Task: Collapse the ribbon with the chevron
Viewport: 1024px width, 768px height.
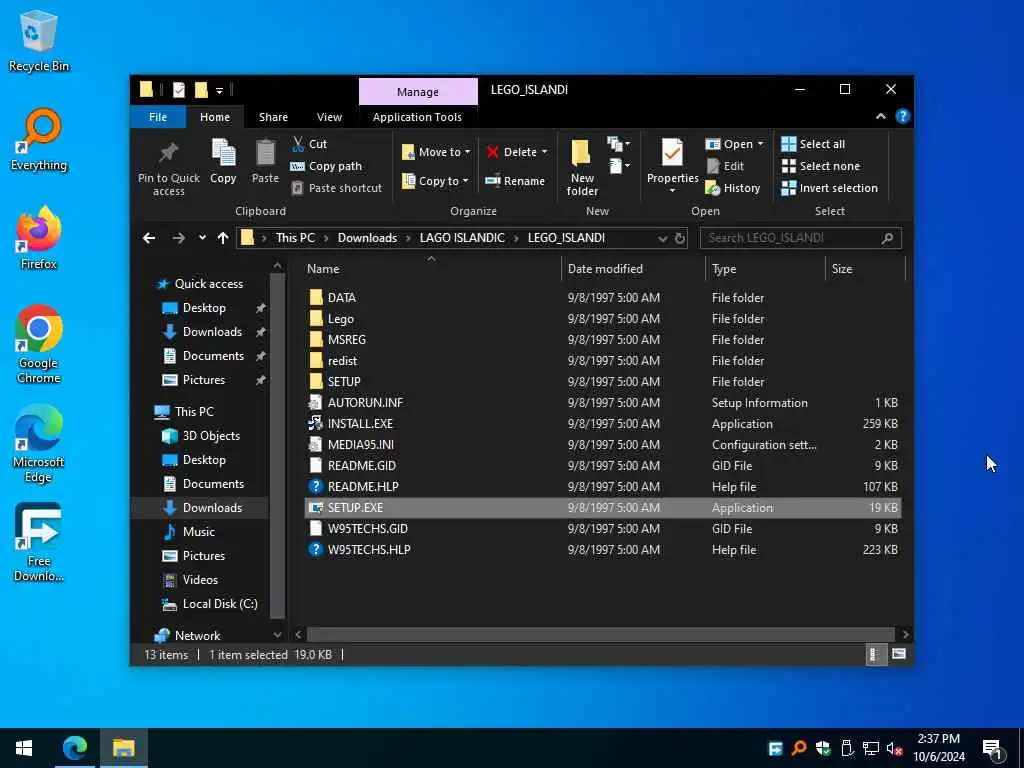Action: pyautogui.click(x=880, y=116)
